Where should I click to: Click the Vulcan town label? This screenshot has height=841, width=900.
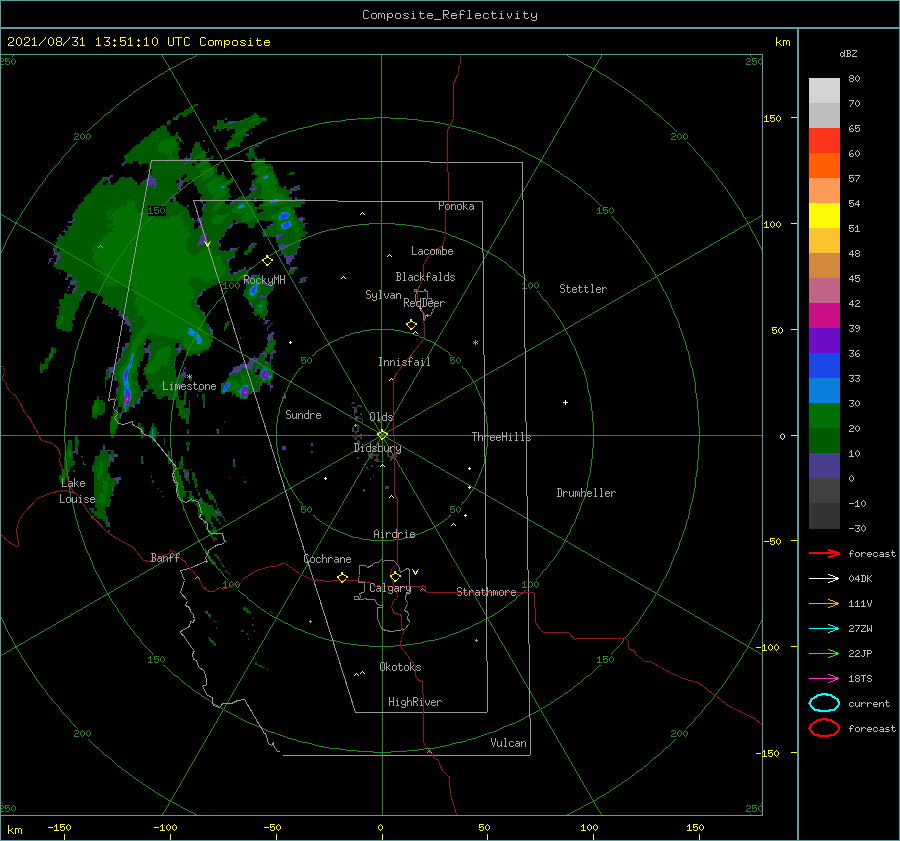tap(508, 743)
